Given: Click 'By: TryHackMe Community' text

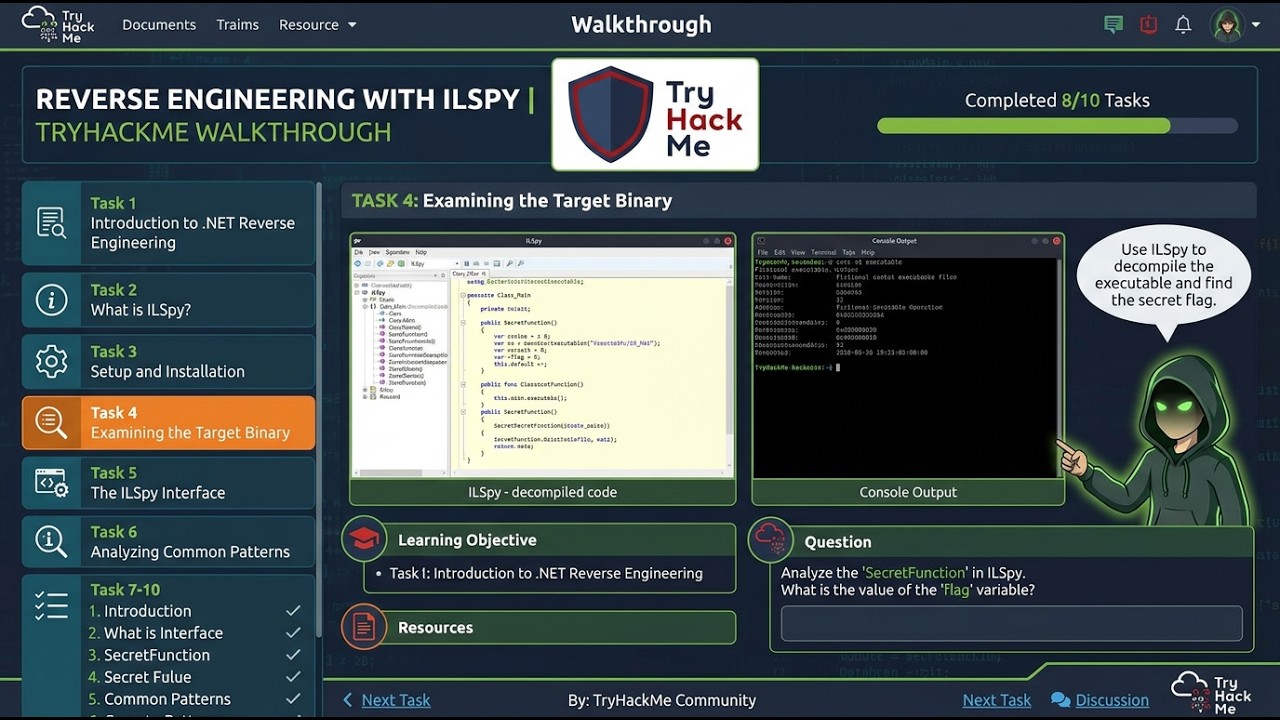Looking at the screenshot, I should pos(662,700).
